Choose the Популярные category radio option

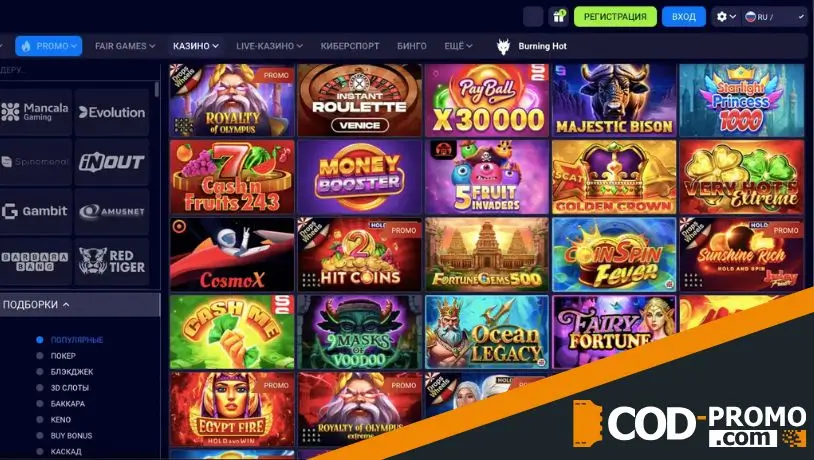click(x=39, y=340)
